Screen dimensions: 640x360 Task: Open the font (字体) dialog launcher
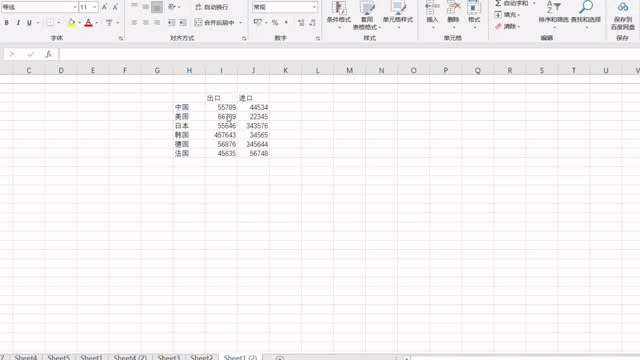(x=121, y=38)
